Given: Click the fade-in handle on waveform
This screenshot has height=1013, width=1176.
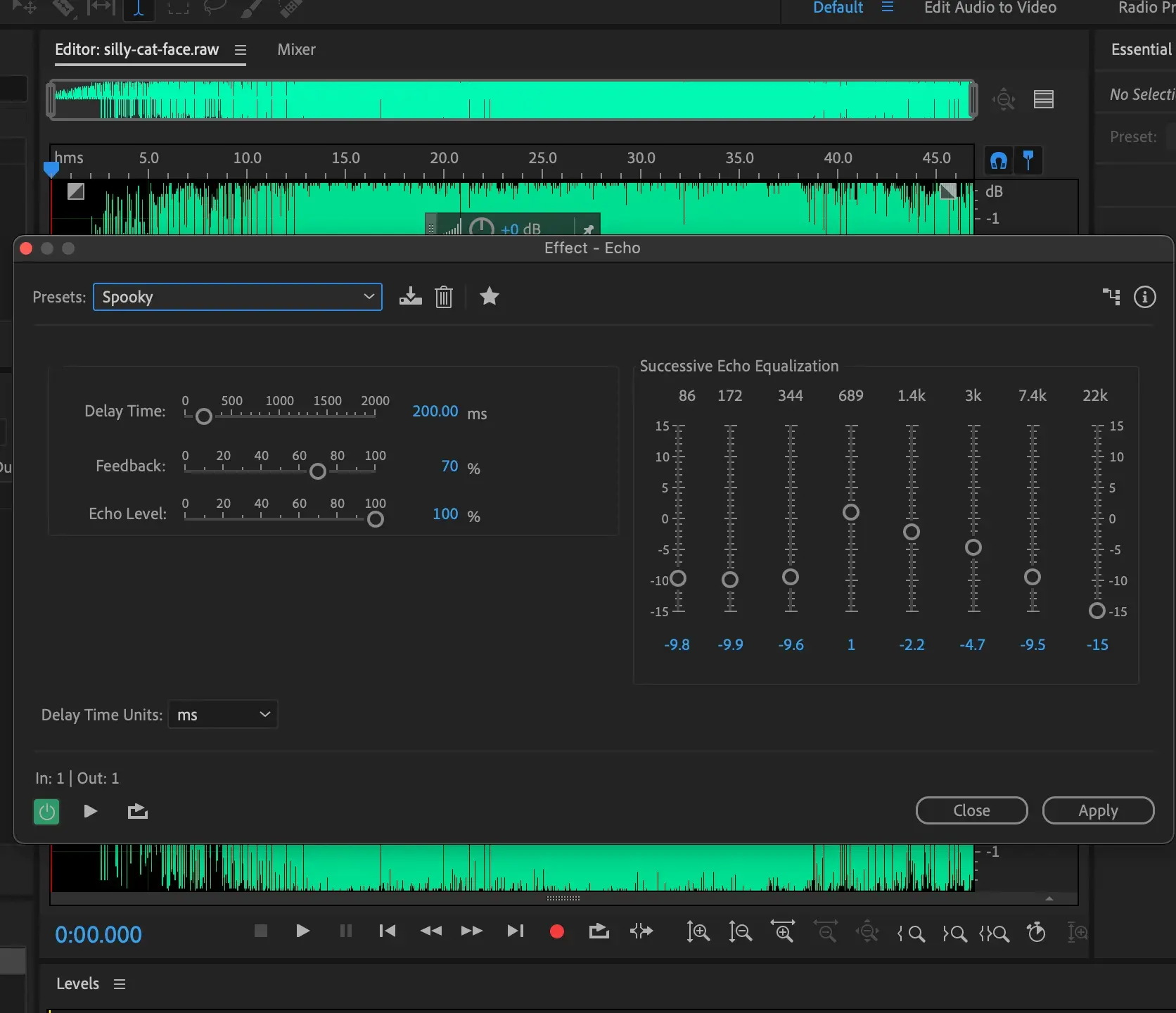Looking at the screenshot, I should tap(76, 191).
